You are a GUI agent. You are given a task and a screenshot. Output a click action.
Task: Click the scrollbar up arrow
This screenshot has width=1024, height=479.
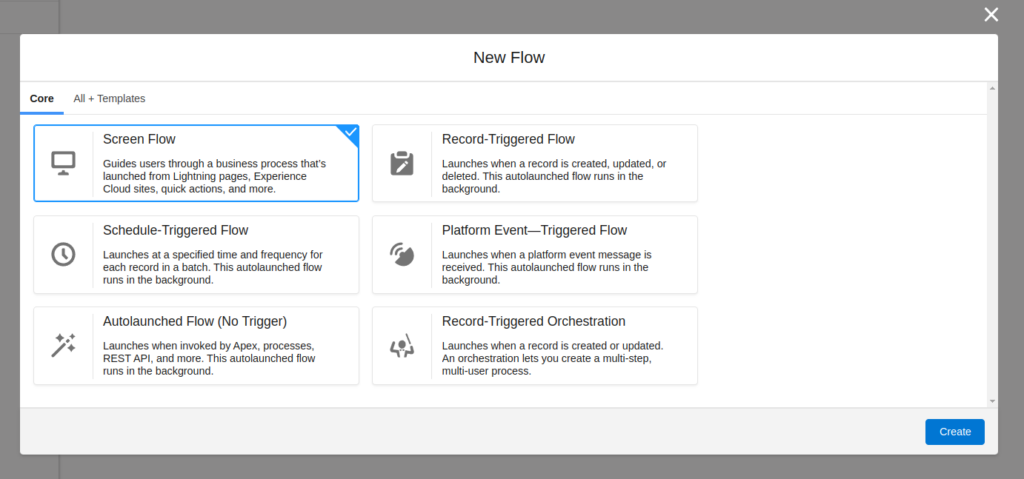tap(992, 88)
